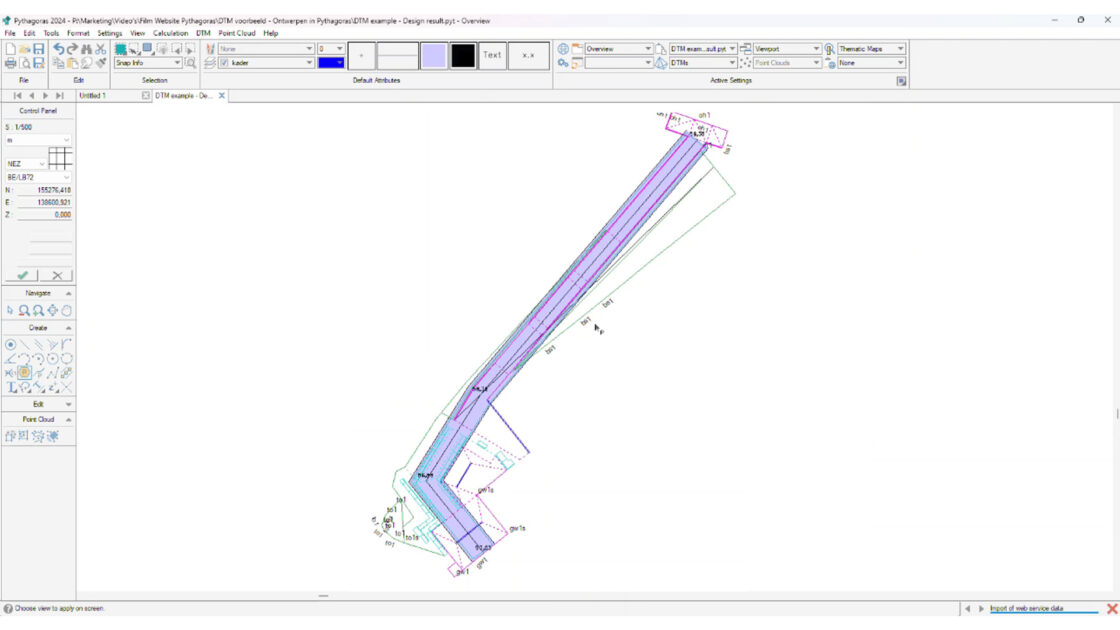This screenshot has height=630, width=1120.
Task: Click the layers icon beside kader dropdown
Action: pyautogui.click(x=210, y=64)
